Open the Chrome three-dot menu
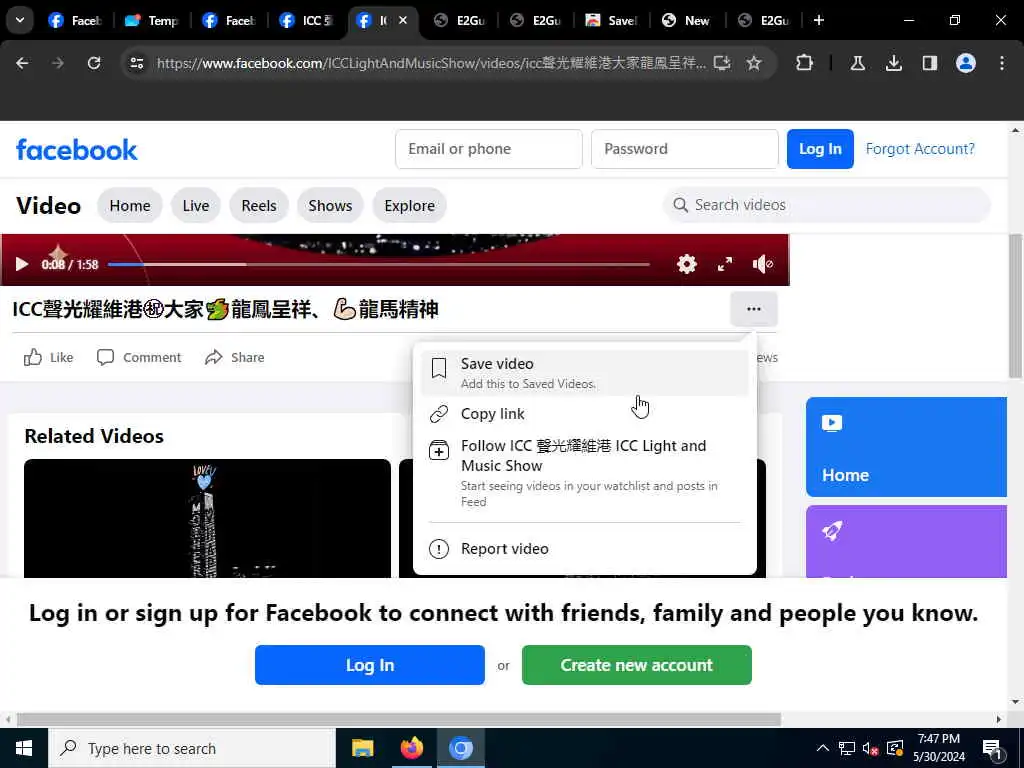The width and height of the screenshot is (1024, 768). pos(1002,63)
